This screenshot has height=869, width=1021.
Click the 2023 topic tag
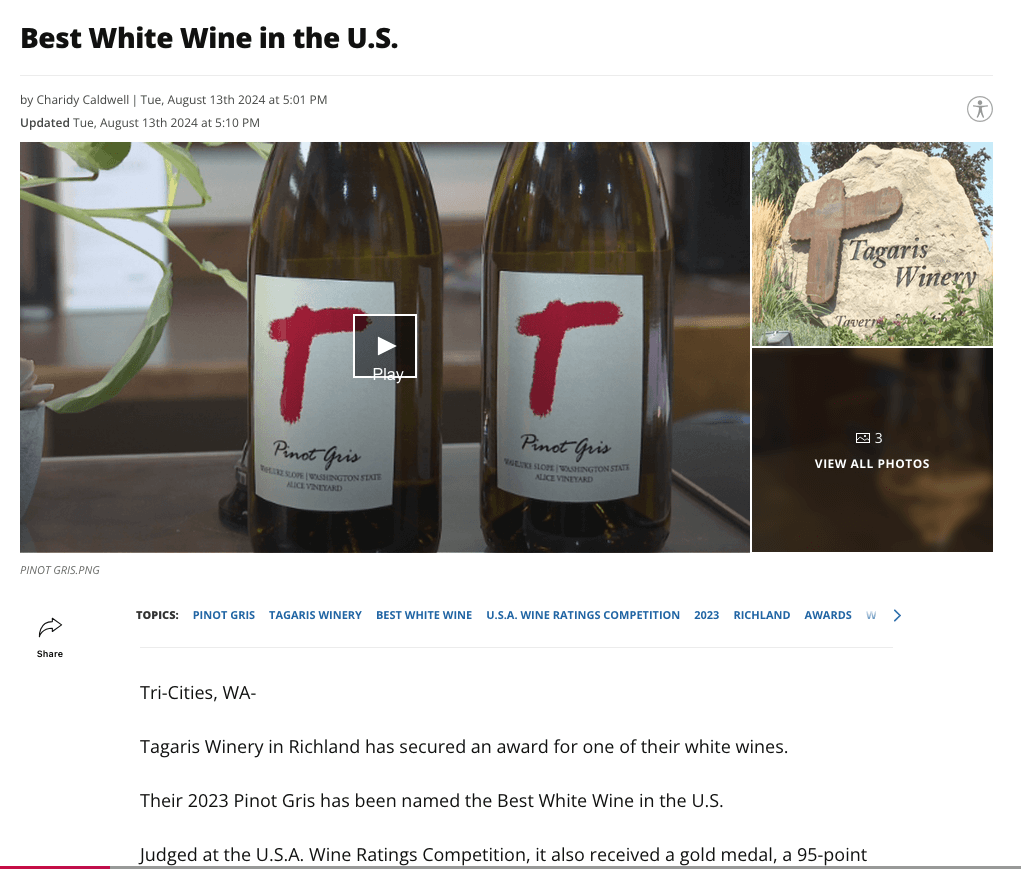pos(706,615)
